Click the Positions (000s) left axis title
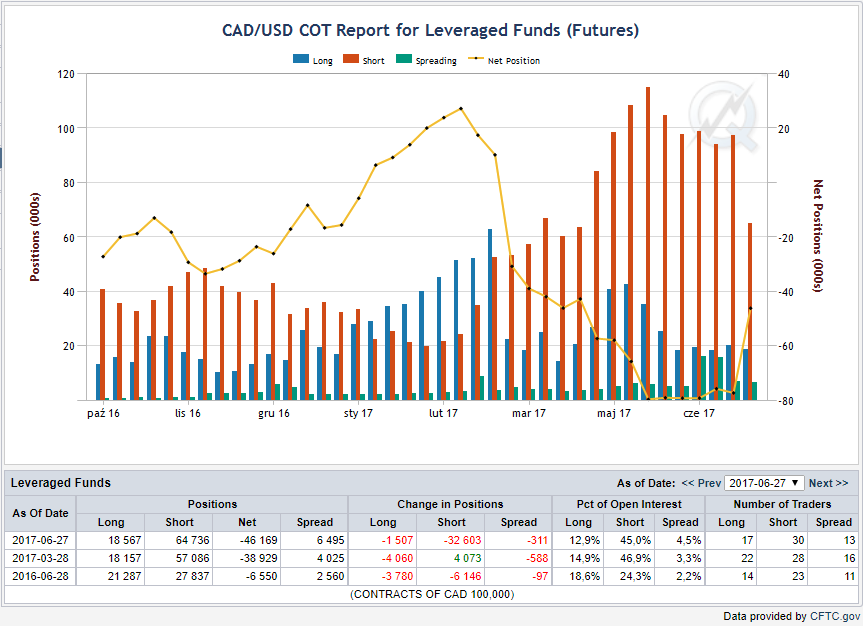Image resolution: width=863 pixels, height=626 pixels. click(x=35, y=237)
